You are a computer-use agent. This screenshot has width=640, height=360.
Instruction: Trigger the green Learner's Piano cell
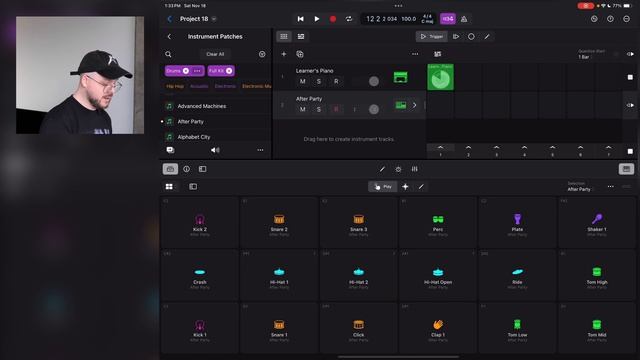point(440,77)
